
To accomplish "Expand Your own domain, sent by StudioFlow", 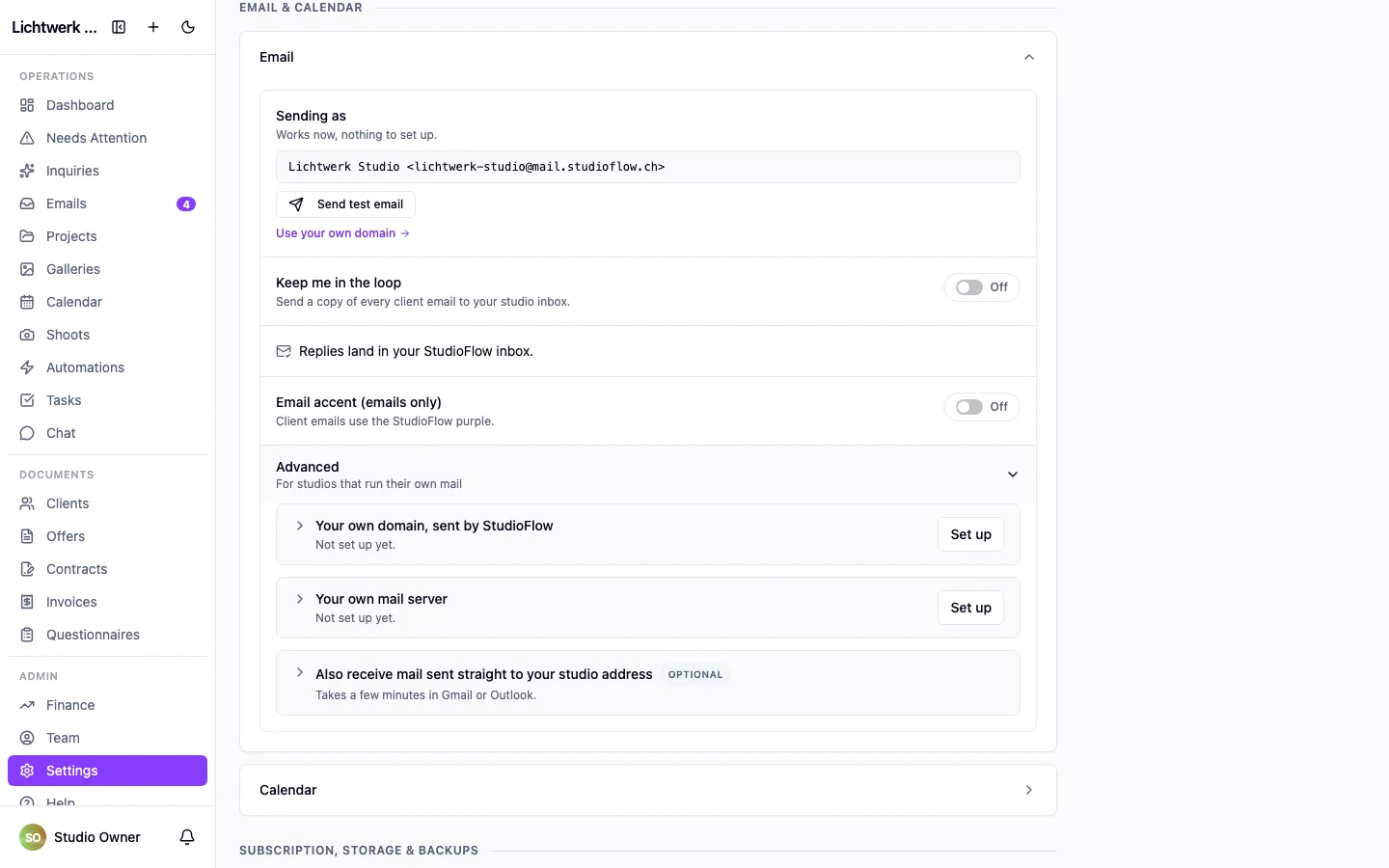I will tap(300, 526).
